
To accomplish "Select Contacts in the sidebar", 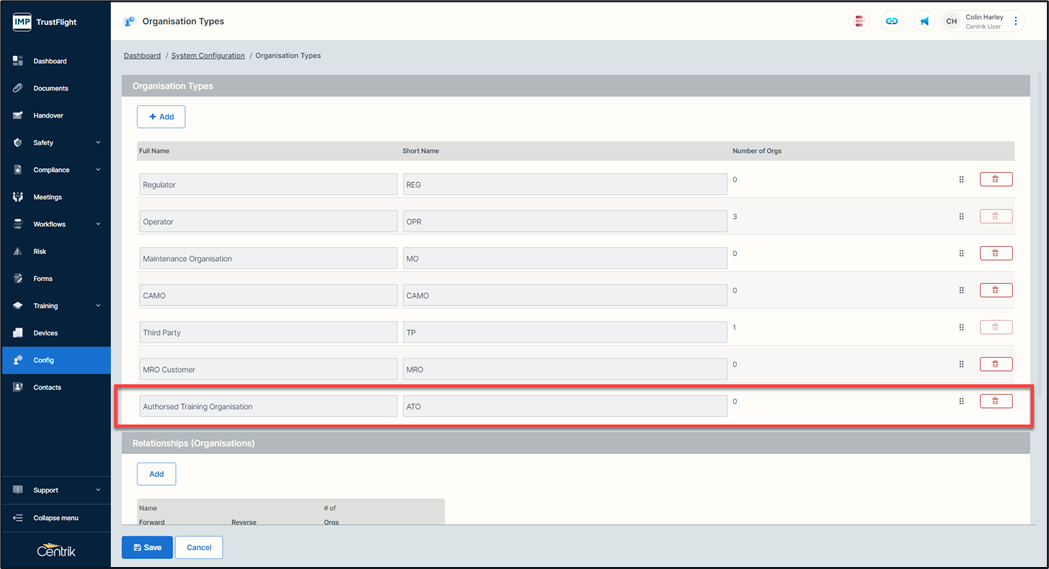I will tap(47, 387).
